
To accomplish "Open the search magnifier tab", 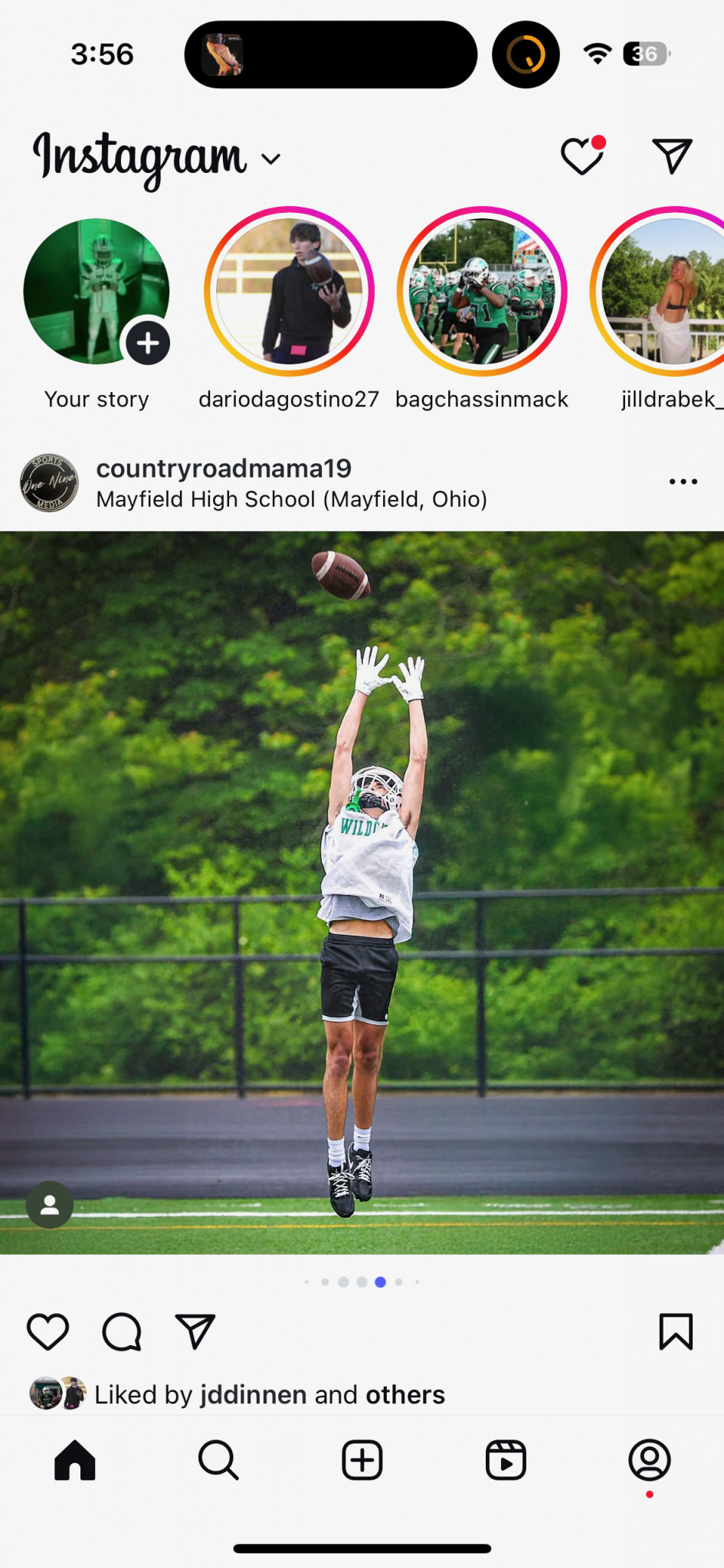I will pyautogui.click(x=218, y=1460).
